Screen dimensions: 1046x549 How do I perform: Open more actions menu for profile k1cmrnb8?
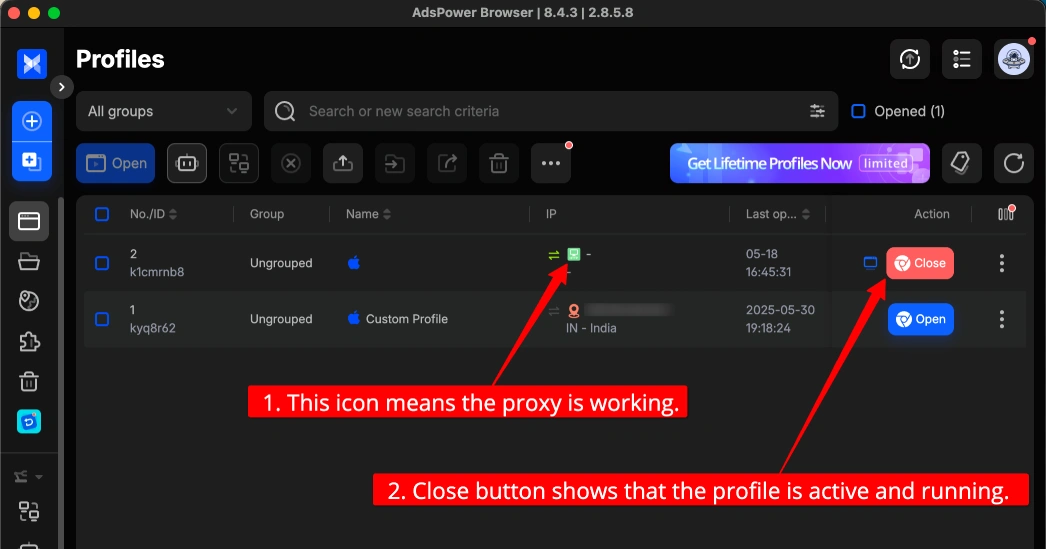coord(1001,263)
